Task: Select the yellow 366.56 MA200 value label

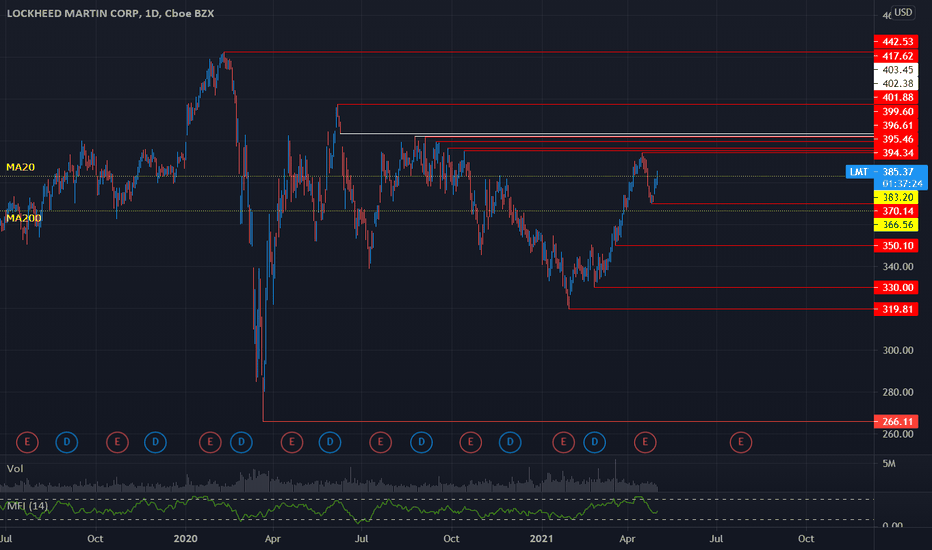Action: (x=896, y=225)
